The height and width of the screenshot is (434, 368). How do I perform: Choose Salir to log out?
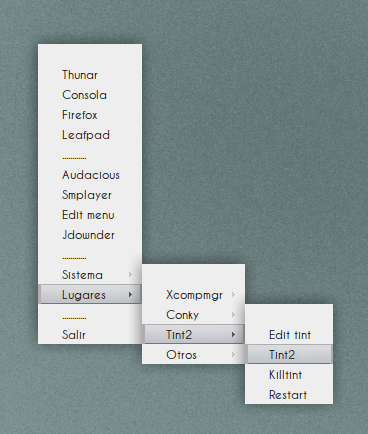[90, 334]
